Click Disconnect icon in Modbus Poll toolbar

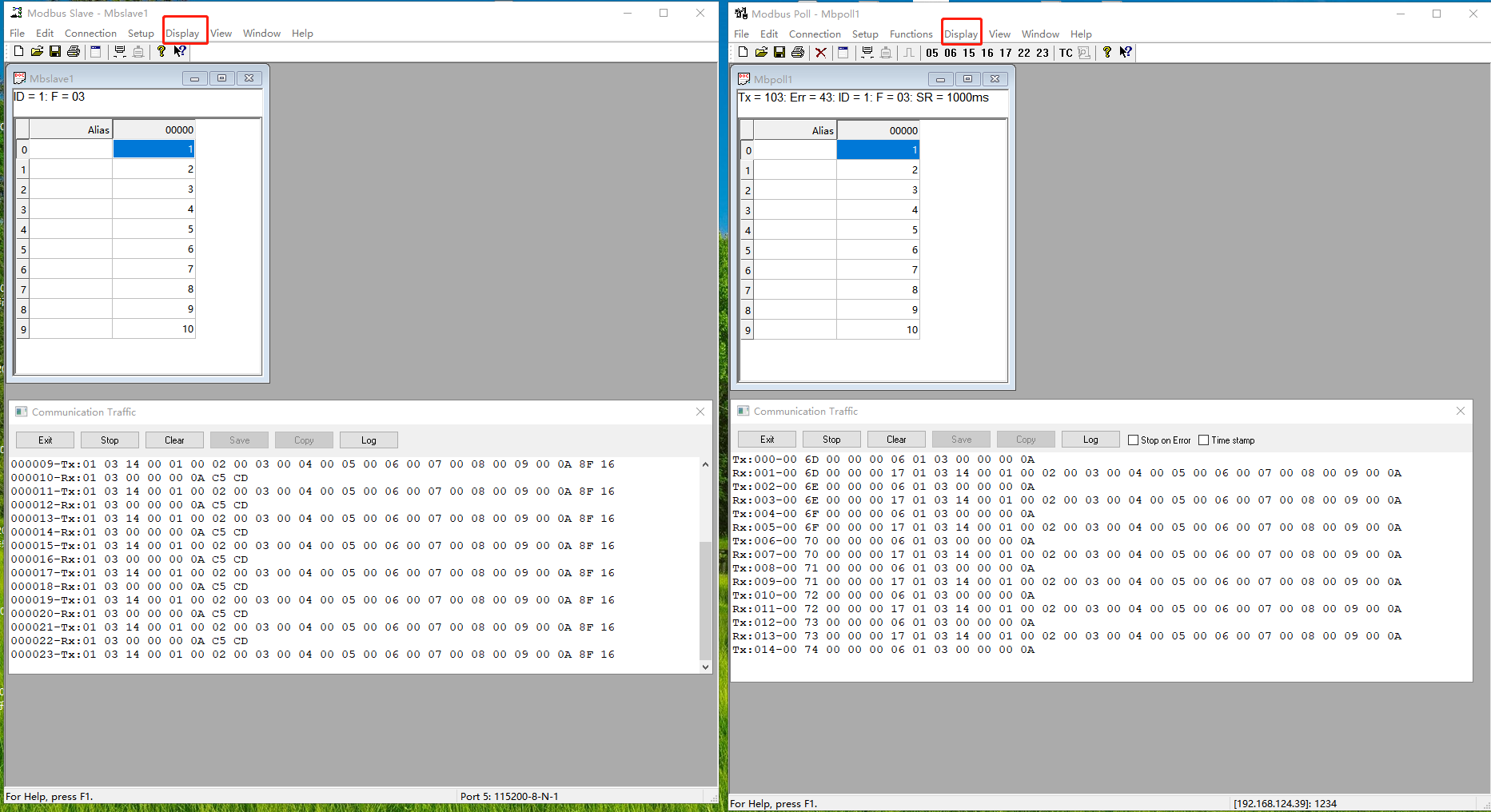point(885,52)
